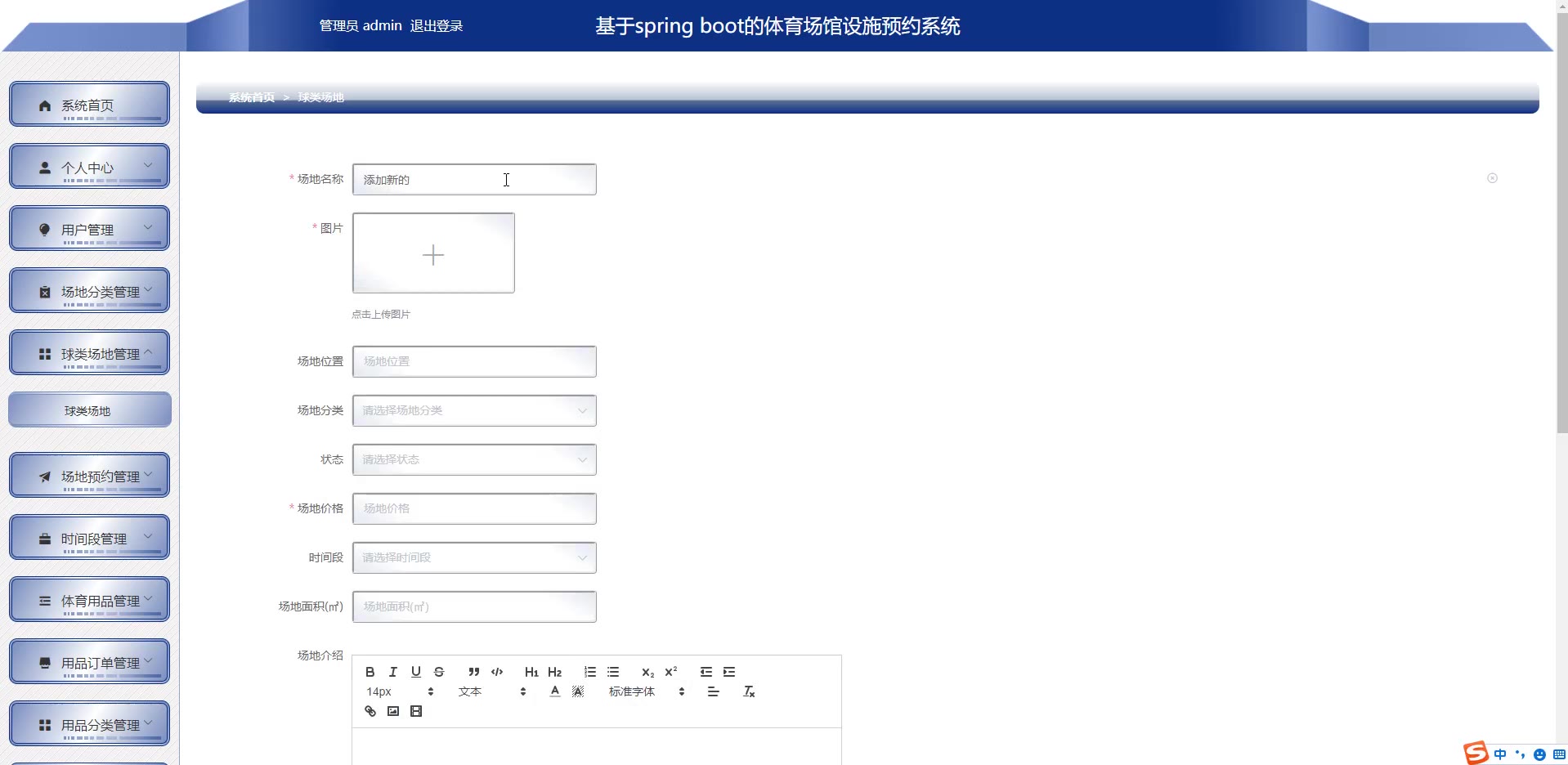Open the text alignment options
The image size is (1568, 765).
pyautogui.click(x=714, y=691)
